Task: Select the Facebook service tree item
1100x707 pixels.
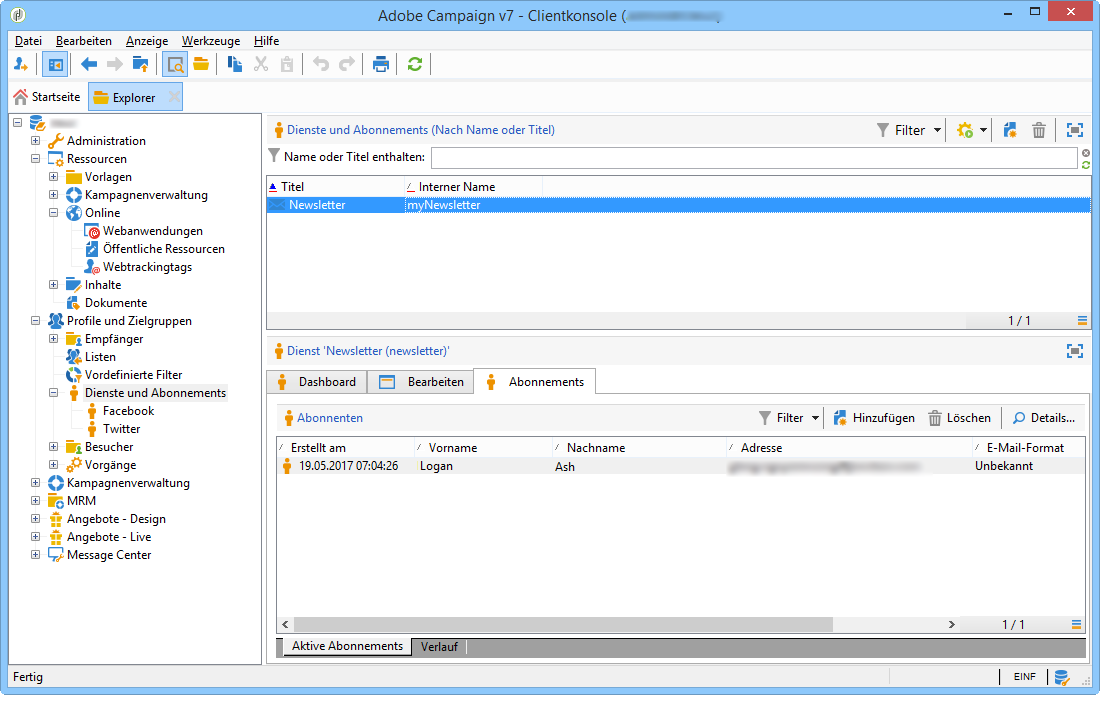Action: click(x=128, y=411)
